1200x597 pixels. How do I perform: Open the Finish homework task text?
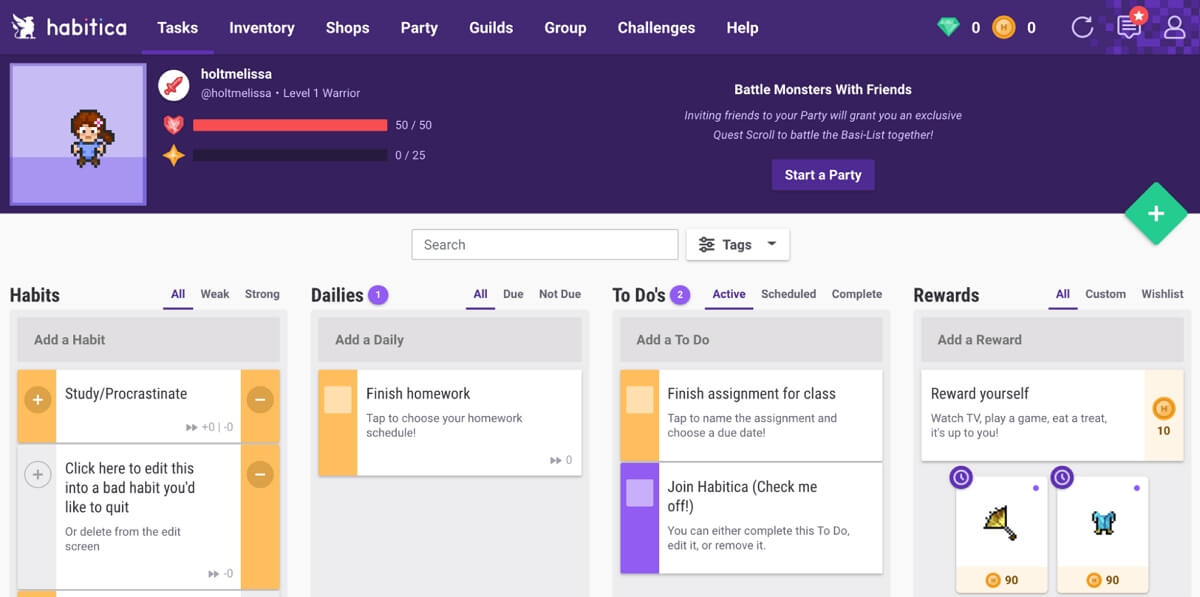418,394
